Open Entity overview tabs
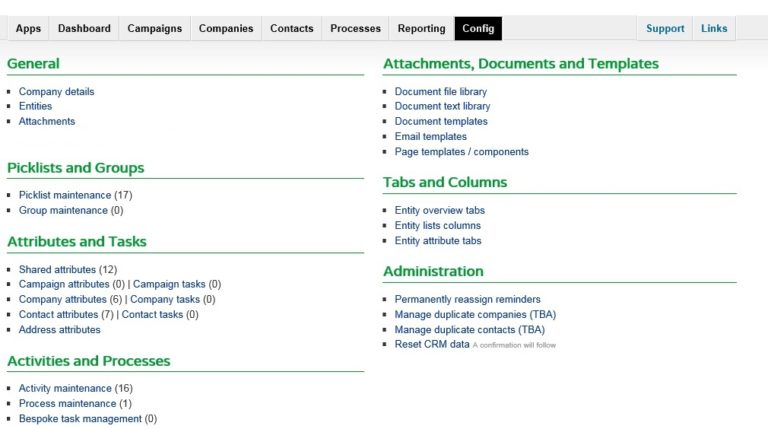768x429 pixels. 439,210
